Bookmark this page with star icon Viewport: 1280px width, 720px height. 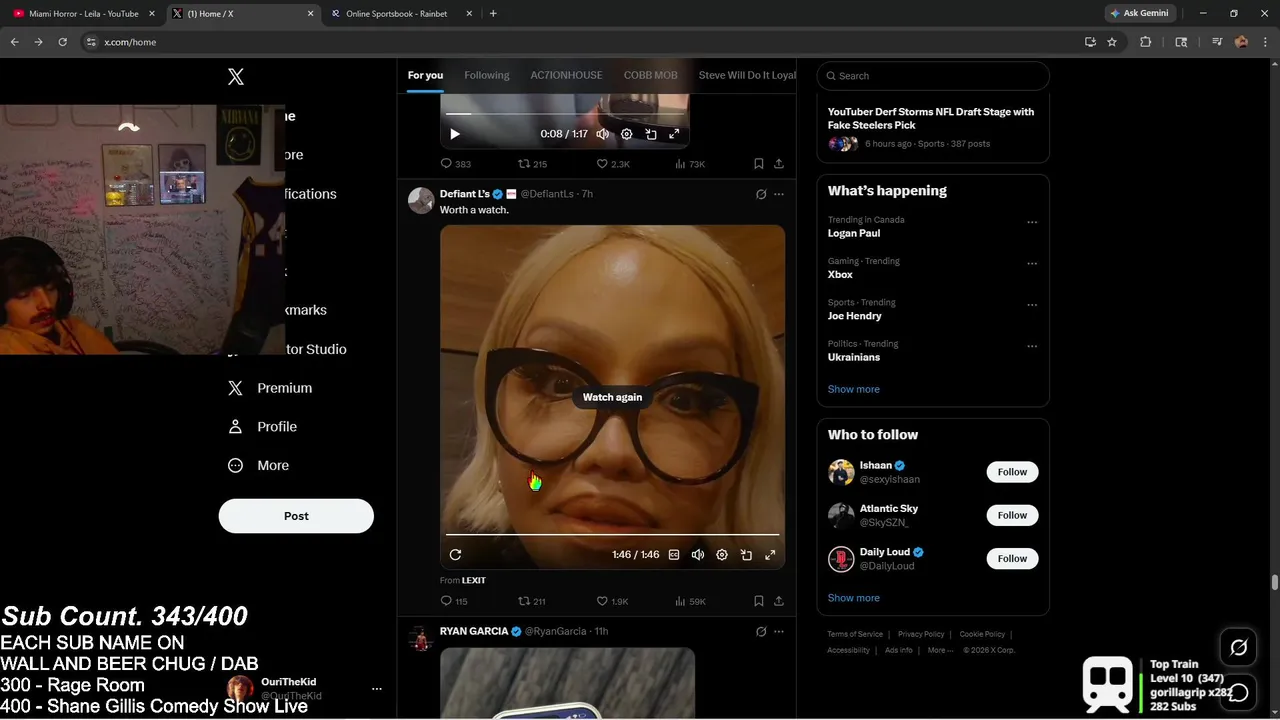tap(1112, 42)
